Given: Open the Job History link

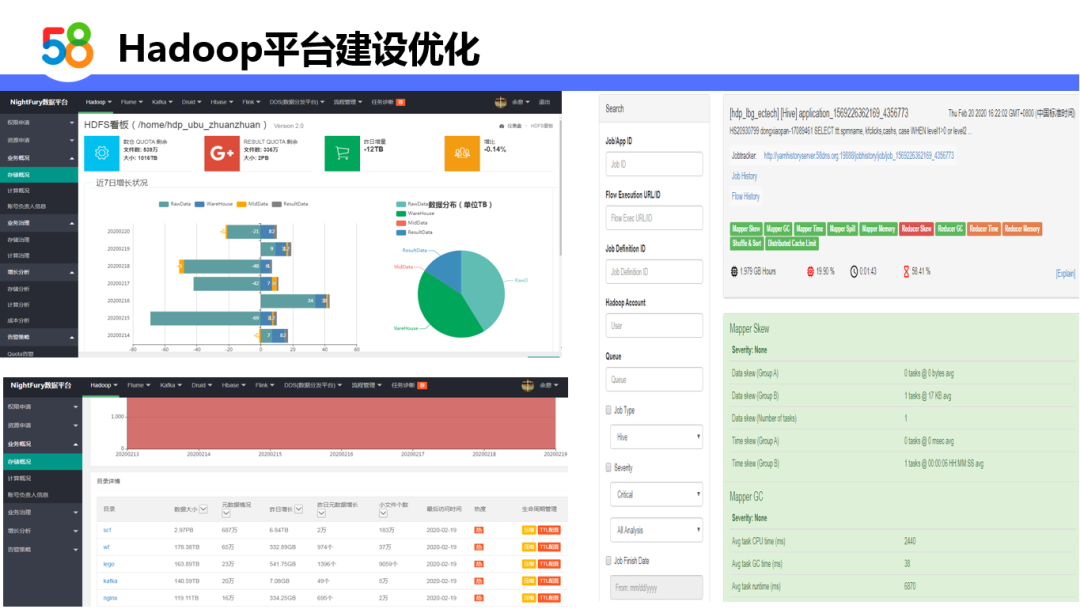Looking at the screenshot, I should click(x=744, y=176).
